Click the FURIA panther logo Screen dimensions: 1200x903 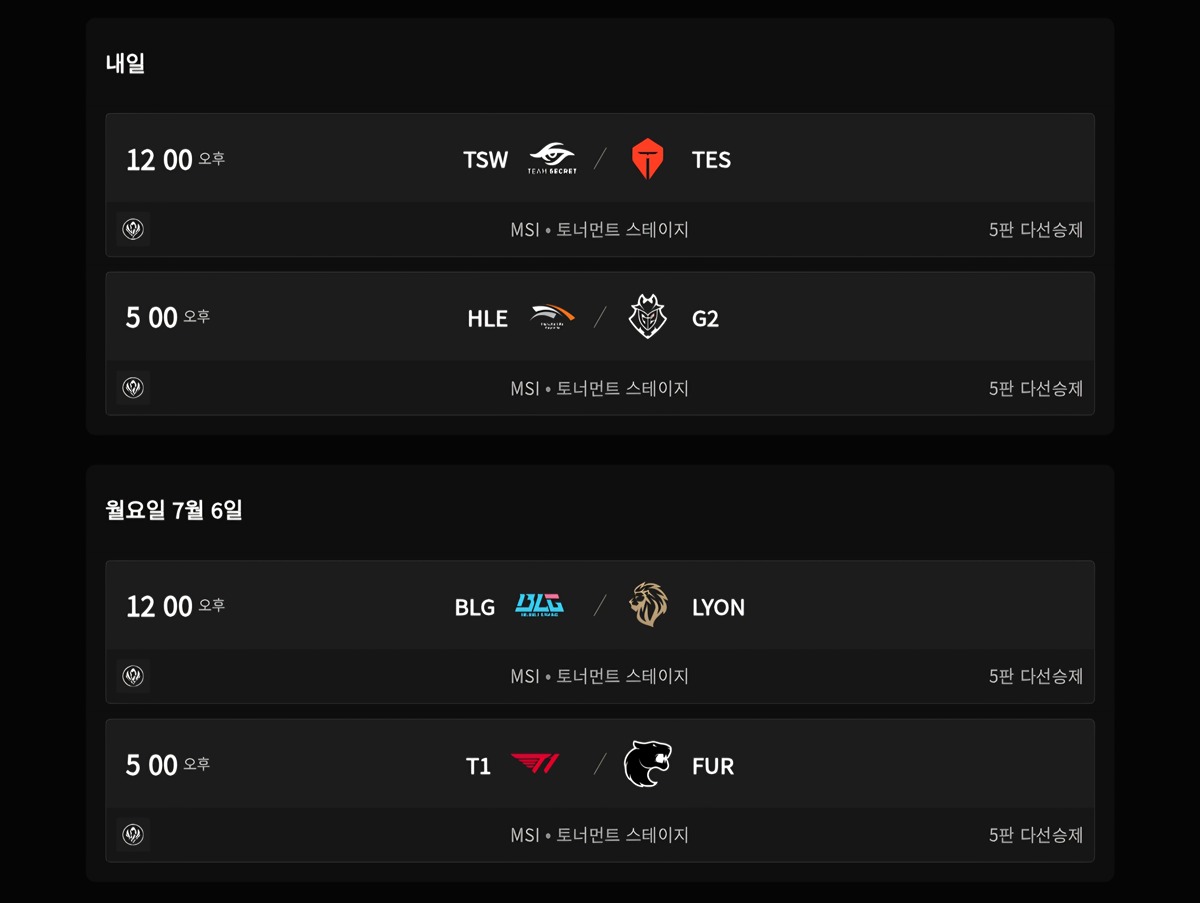pos(648,765)
